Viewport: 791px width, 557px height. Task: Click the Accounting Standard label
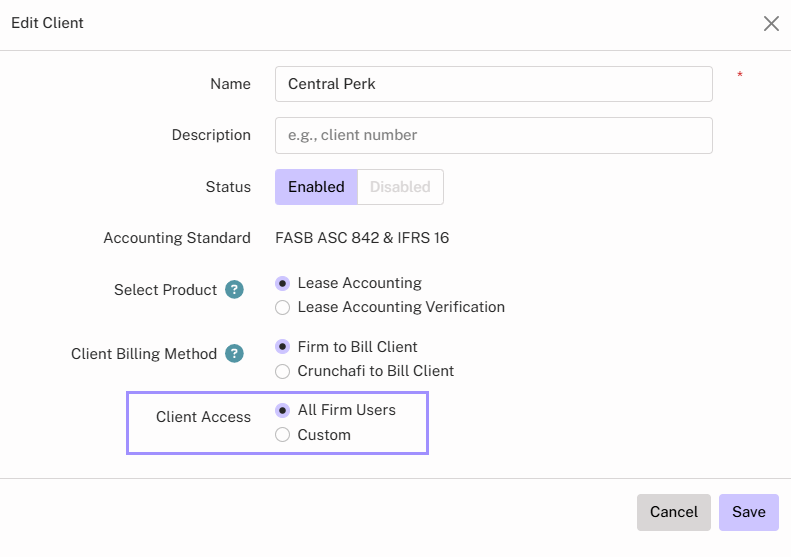(177, 238)
